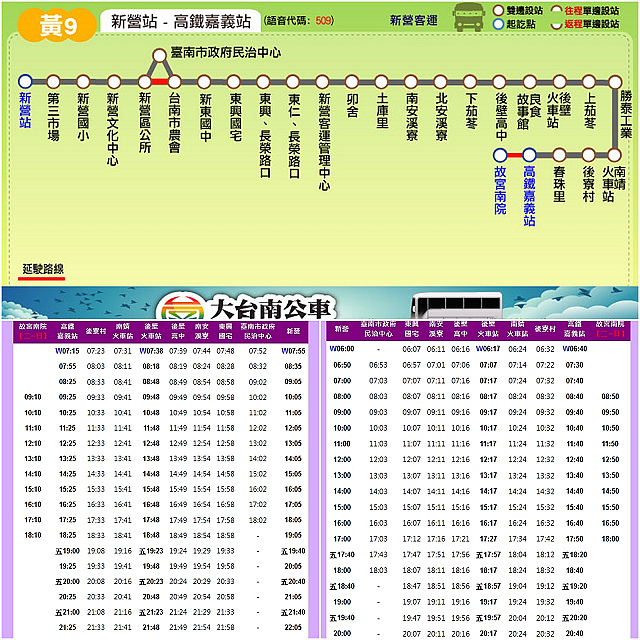The height and width of the screenshot is (640, 640).
Task: Select the 卯舍 stop circle
Action: [352, 82]
